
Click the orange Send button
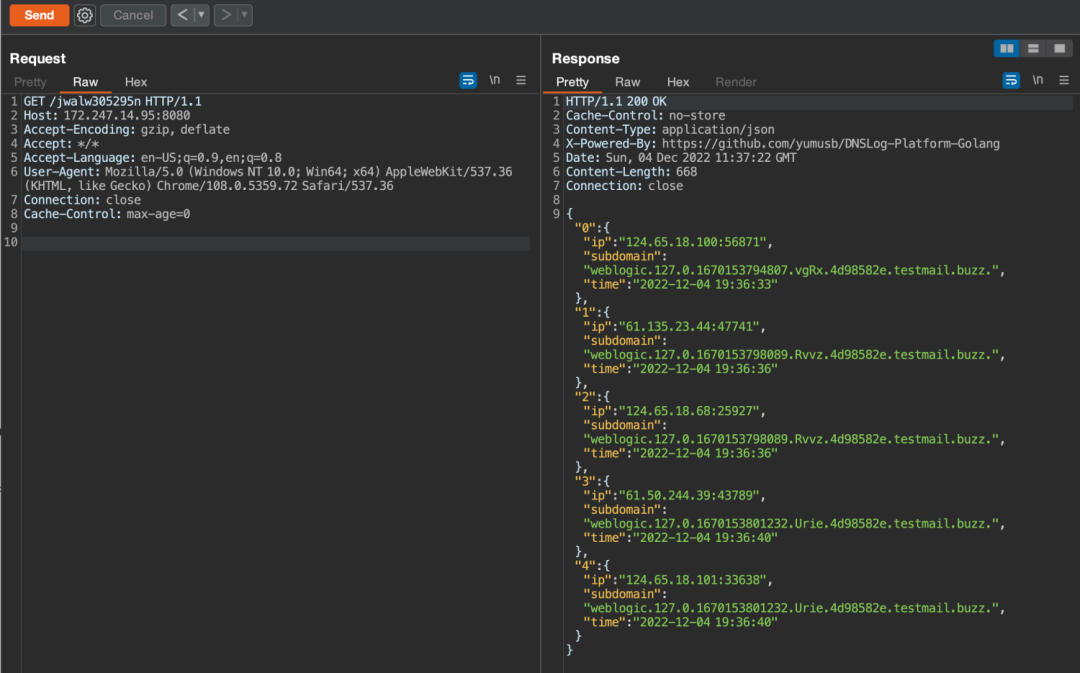(39, 15)
